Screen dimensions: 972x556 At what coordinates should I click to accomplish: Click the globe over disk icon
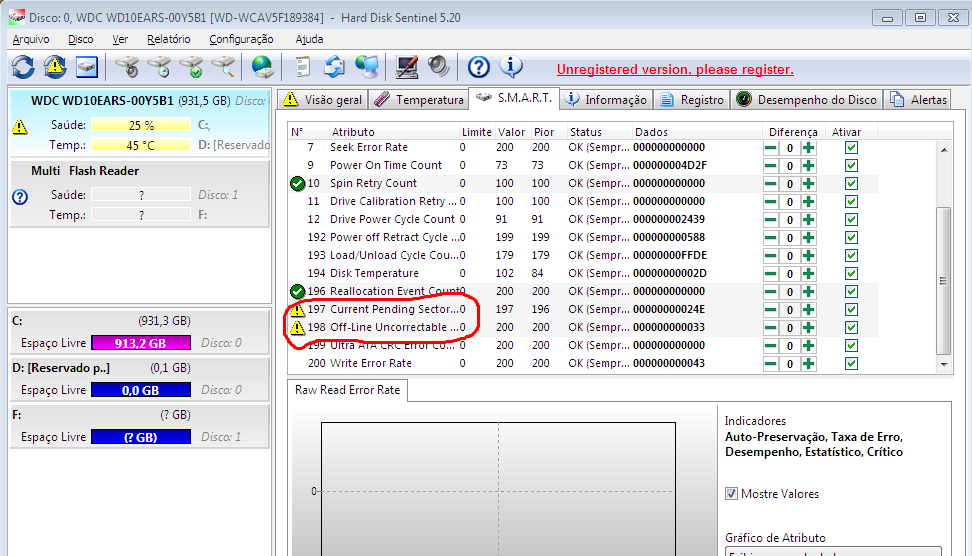click(x=263, y=66)
